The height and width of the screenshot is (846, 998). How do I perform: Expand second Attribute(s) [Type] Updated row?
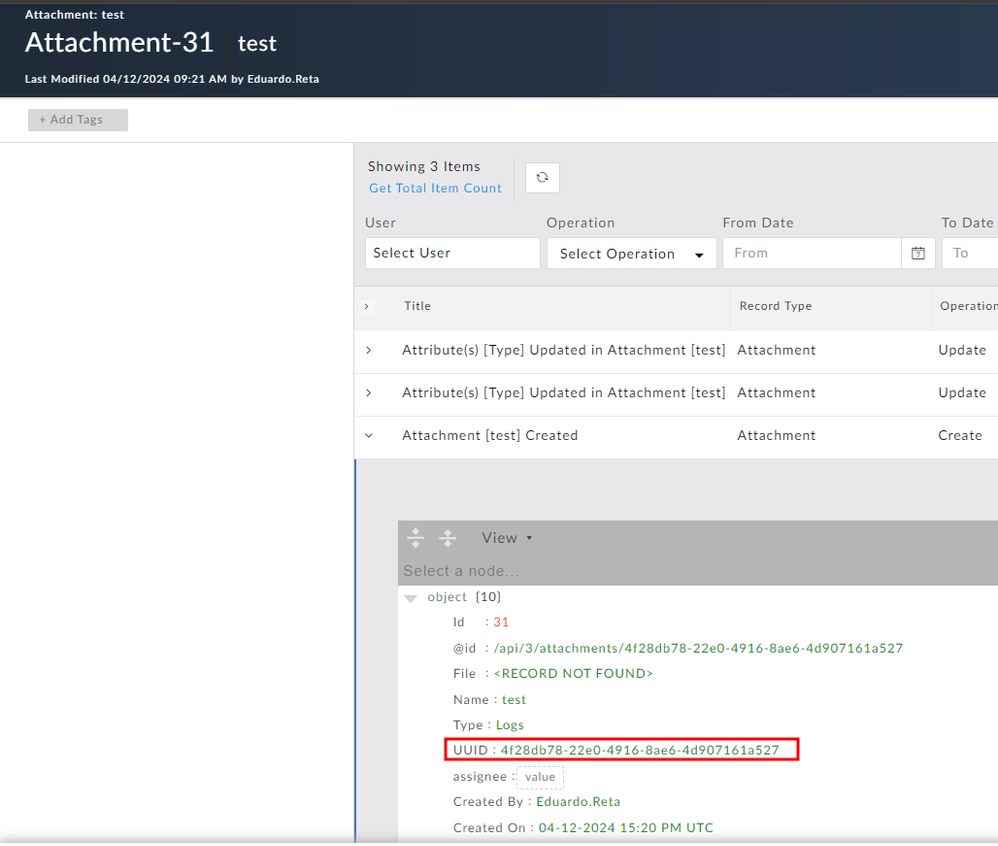coord(369,393)
